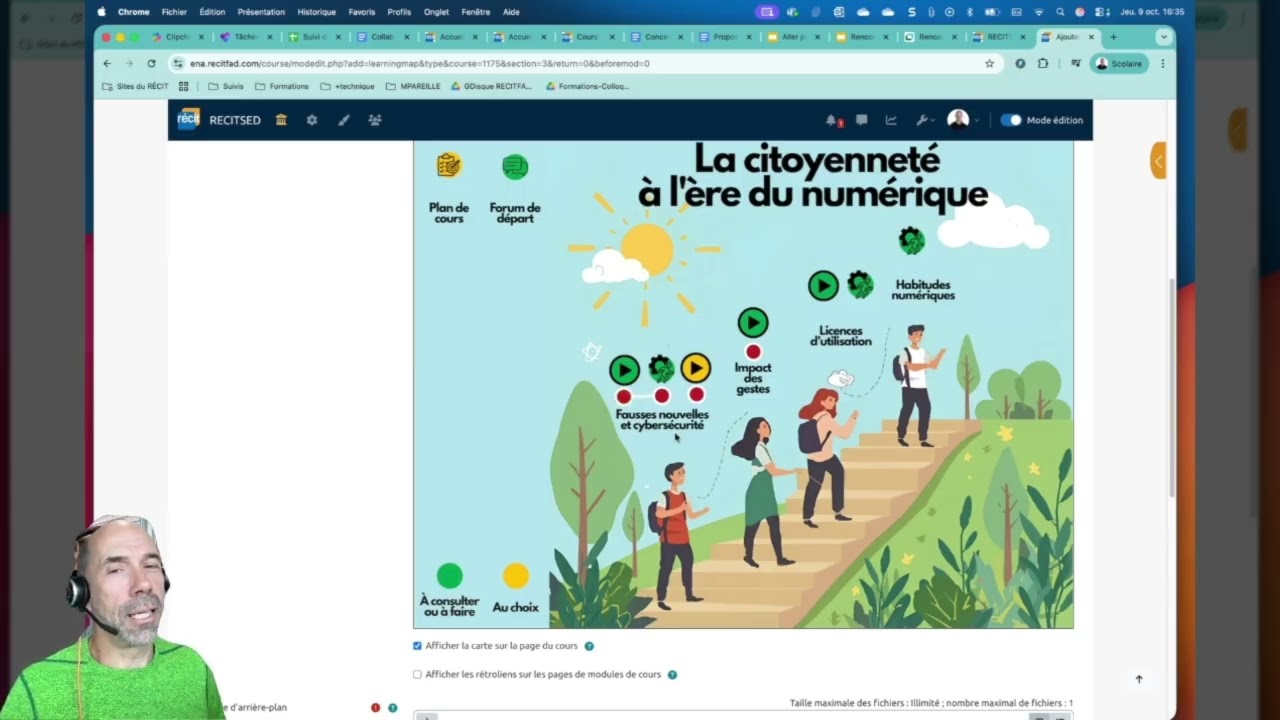The height and width of the screenshot is (720, 1280).
Task: Open the Formations bookmark folder
Action: coord(282,86)
